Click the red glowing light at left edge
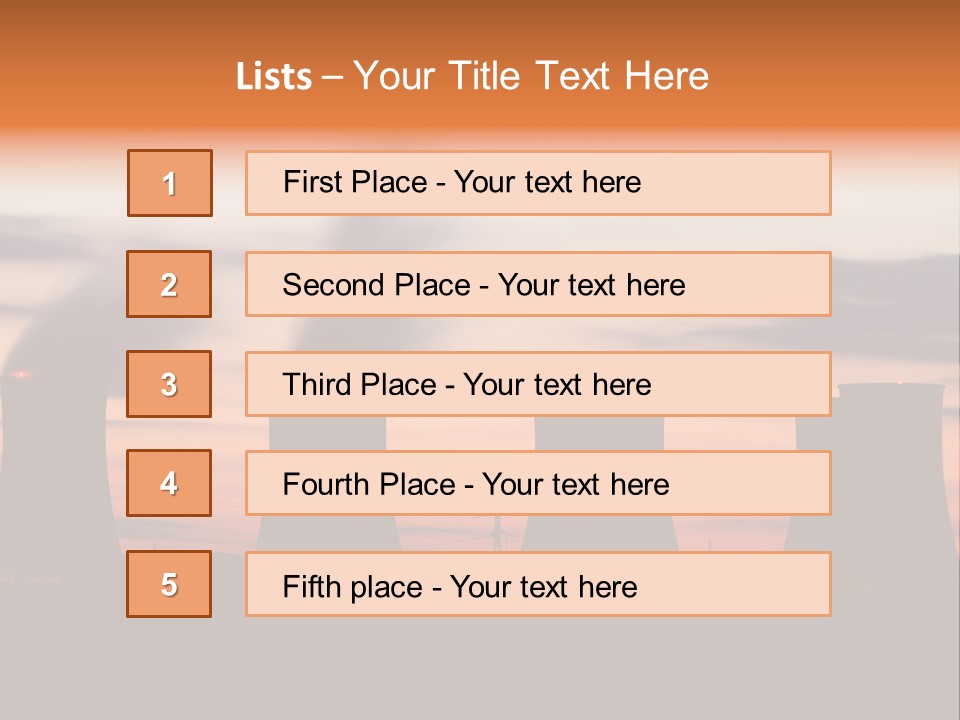This screenshot has height=720, width=960. [19, 374]
